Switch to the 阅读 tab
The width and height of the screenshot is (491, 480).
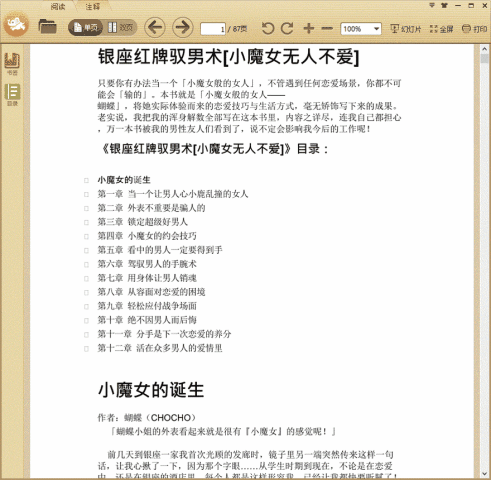(x=58, y=6)
